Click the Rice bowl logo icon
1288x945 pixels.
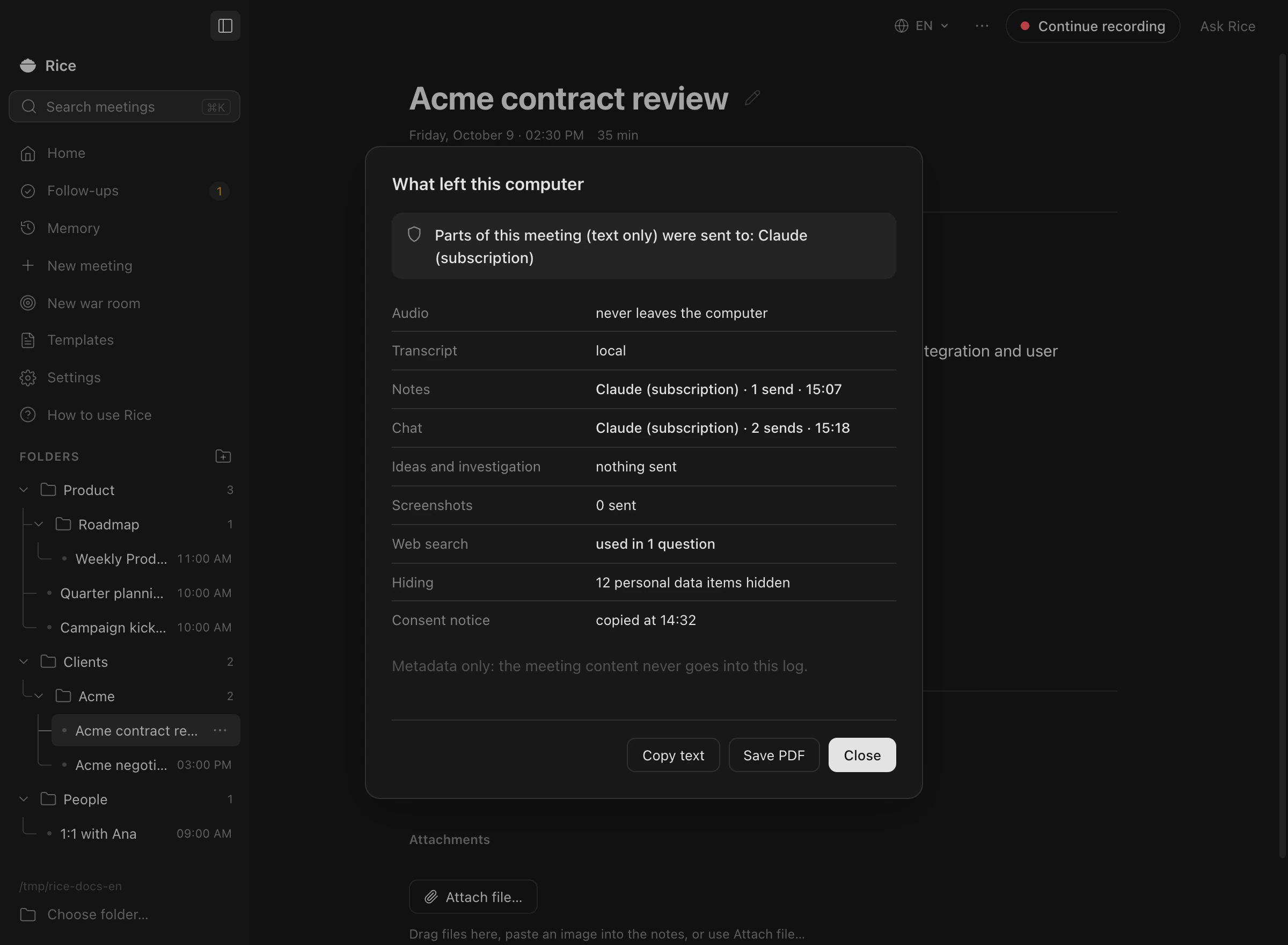(28, 66)
